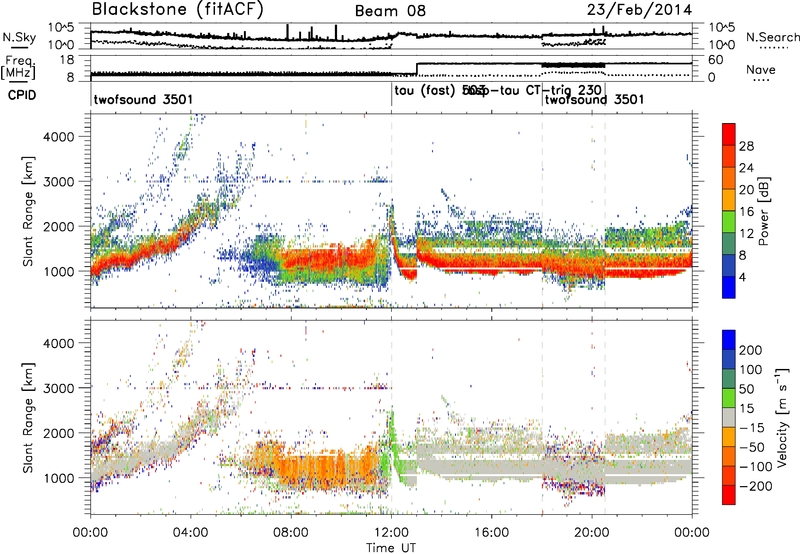Pick the gray Velocity segment between 15 and -15
The width and height of the screenshot is (800, 554).
729,418
